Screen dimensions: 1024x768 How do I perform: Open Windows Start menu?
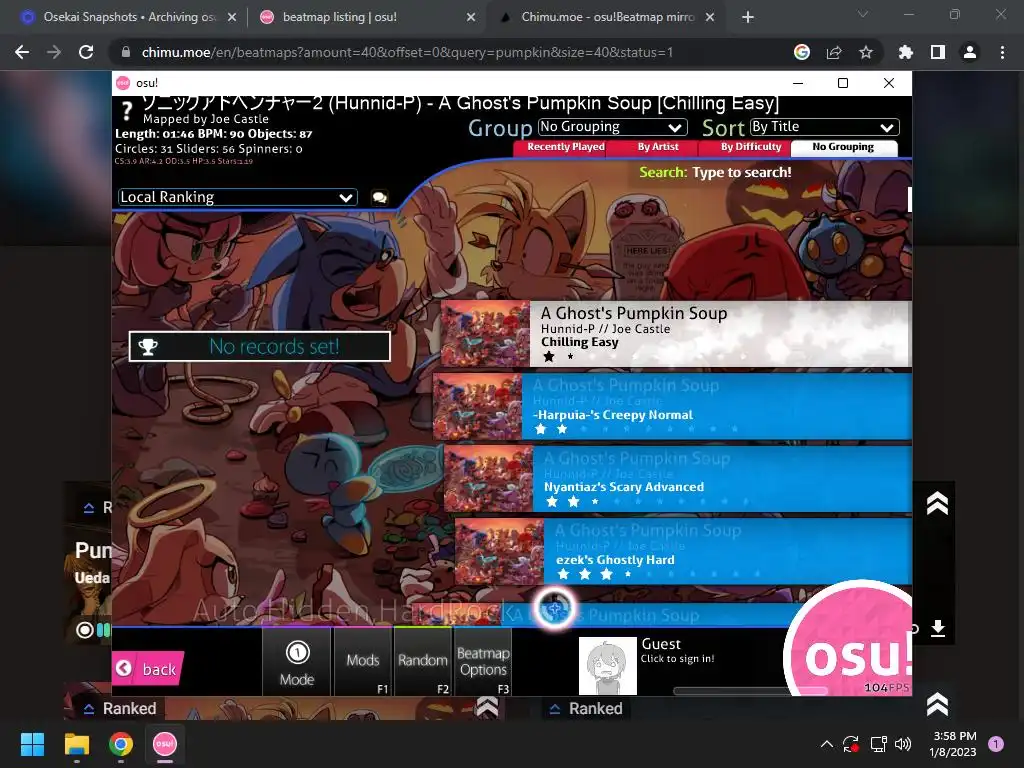coord(32,744)
